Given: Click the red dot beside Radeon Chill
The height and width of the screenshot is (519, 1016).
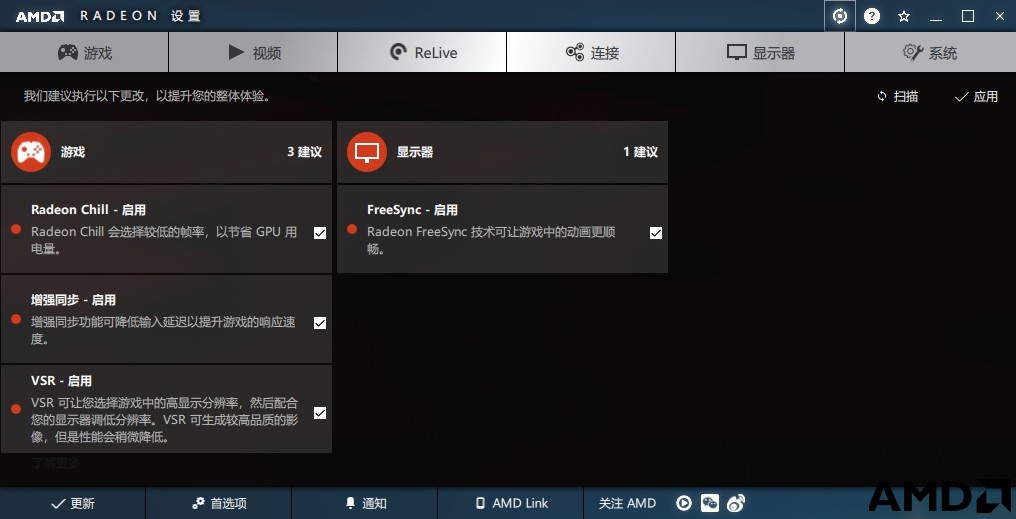Looking at the screenshot, I should point(16,229).
